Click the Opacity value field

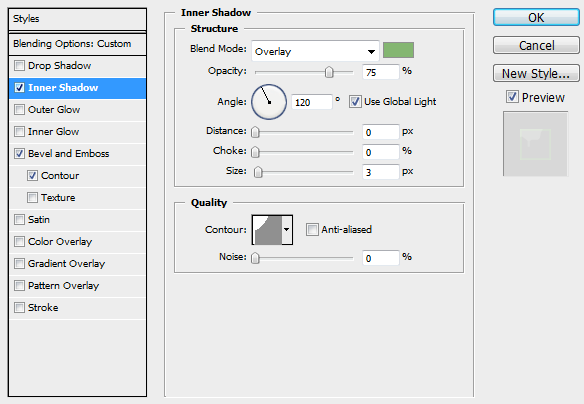click(380, 72)
